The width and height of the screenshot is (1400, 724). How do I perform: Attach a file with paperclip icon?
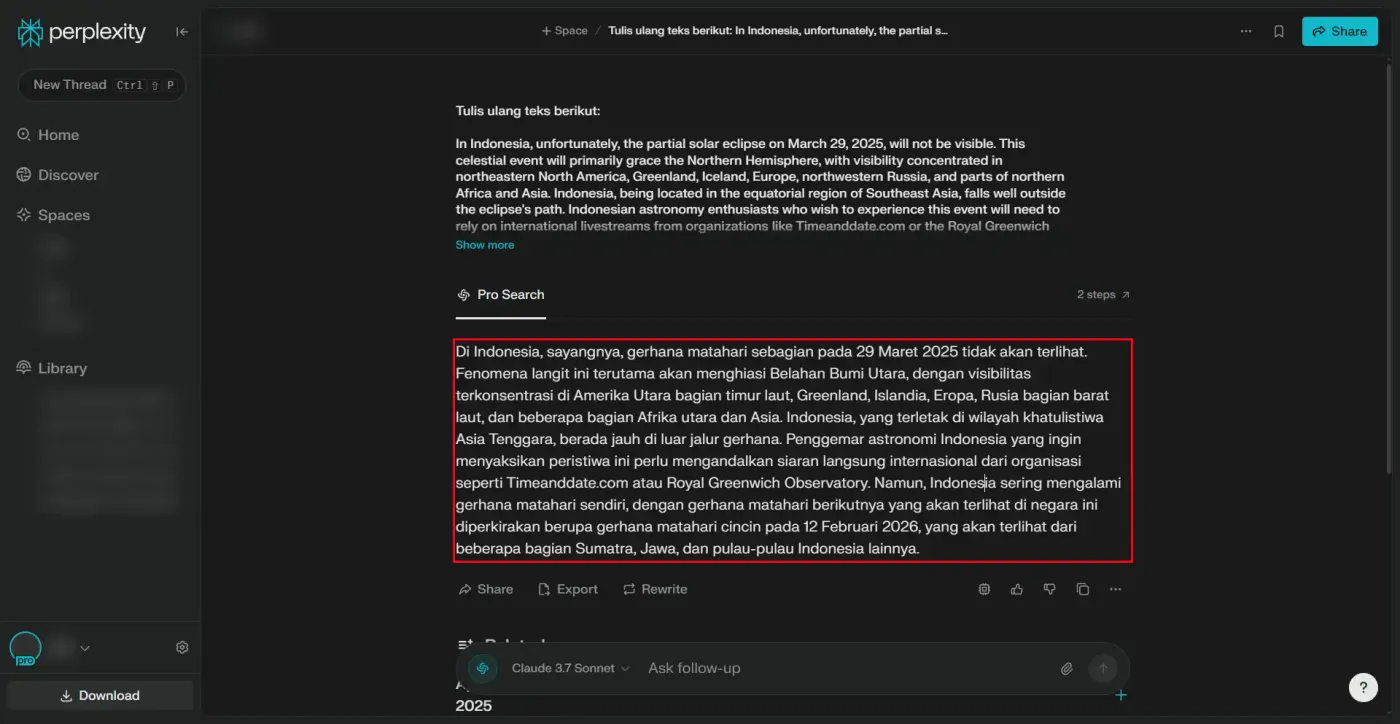pos(1067,668)
